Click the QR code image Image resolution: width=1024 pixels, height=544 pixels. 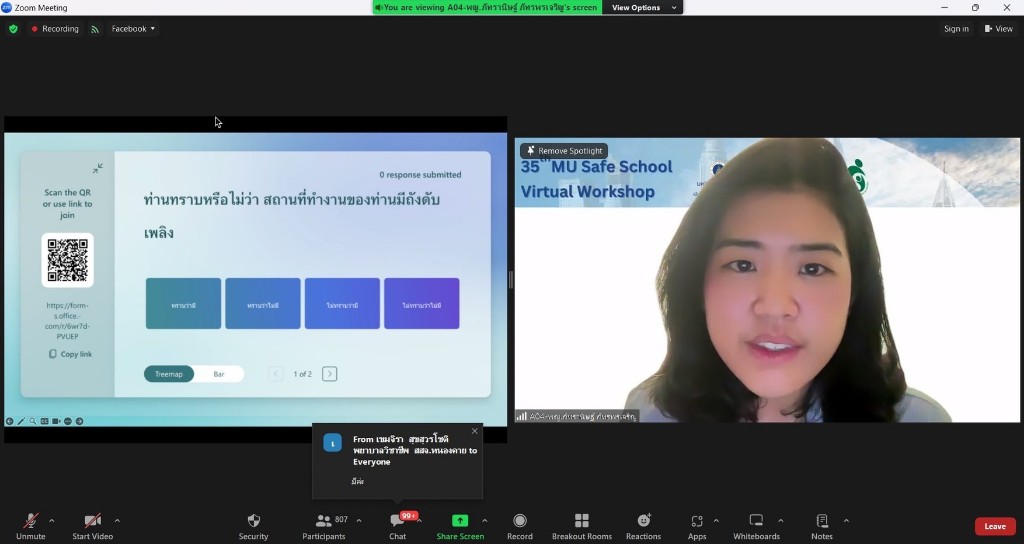pyautogui.click(x=67, y=260)
